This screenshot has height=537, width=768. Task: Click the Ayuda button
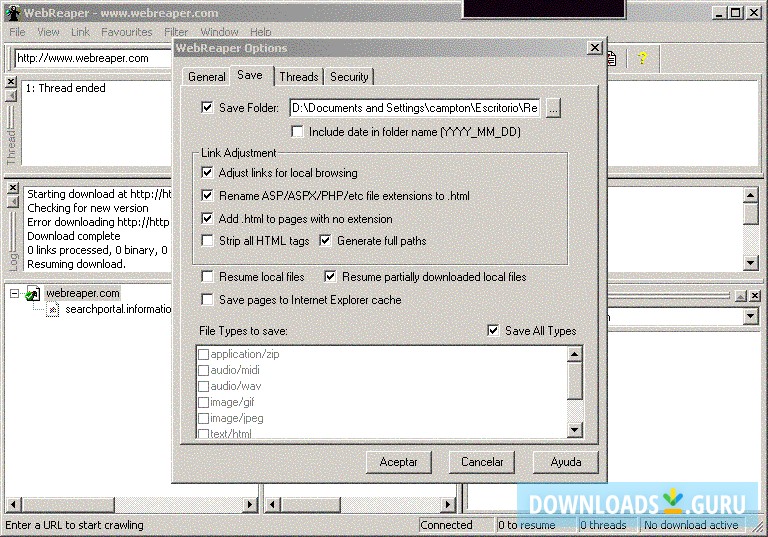tap(566, 462)
